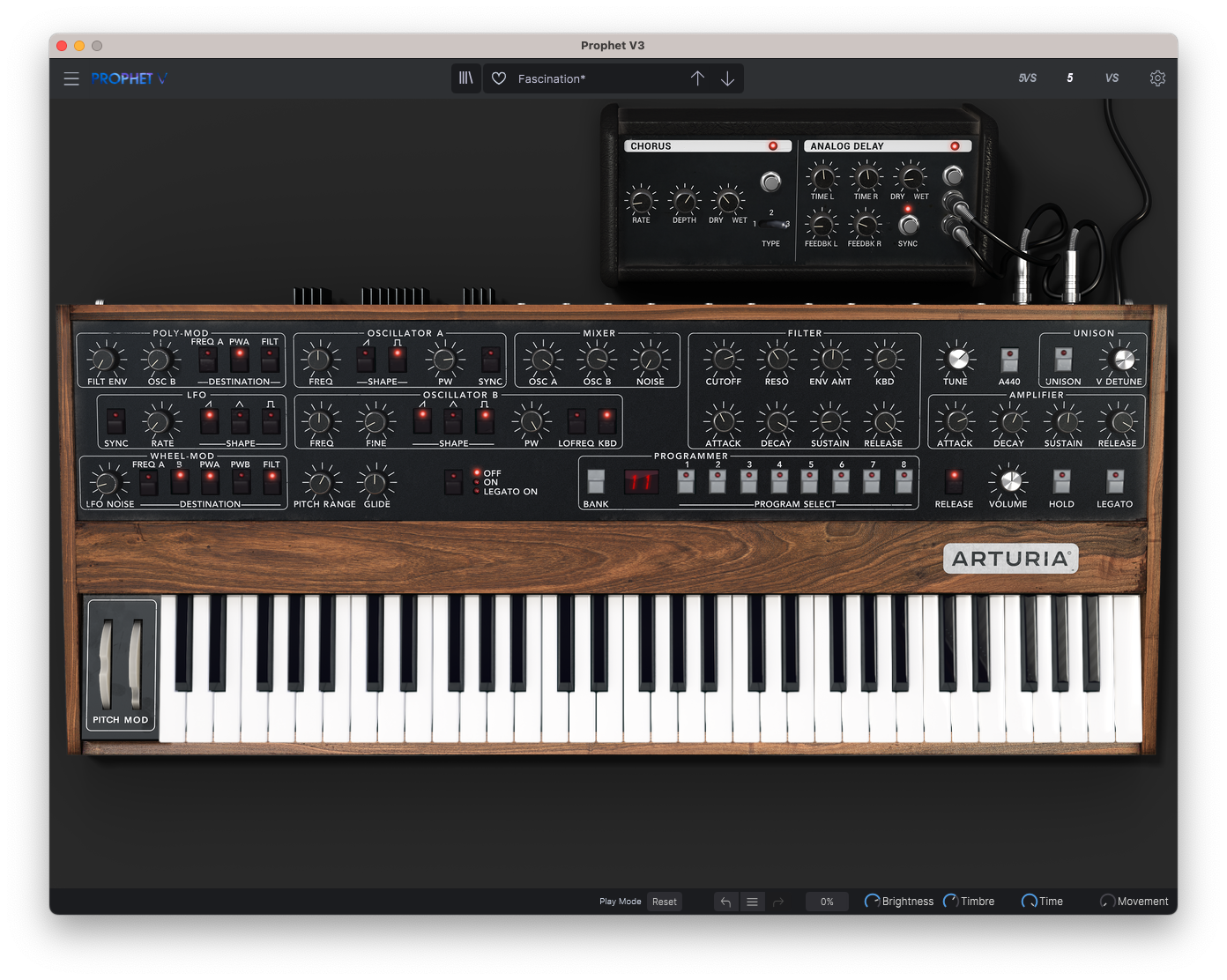This screenshot has width=1227, height=980.
Task: Click the Brightness macro knob
Action: (x=872, y=901)
